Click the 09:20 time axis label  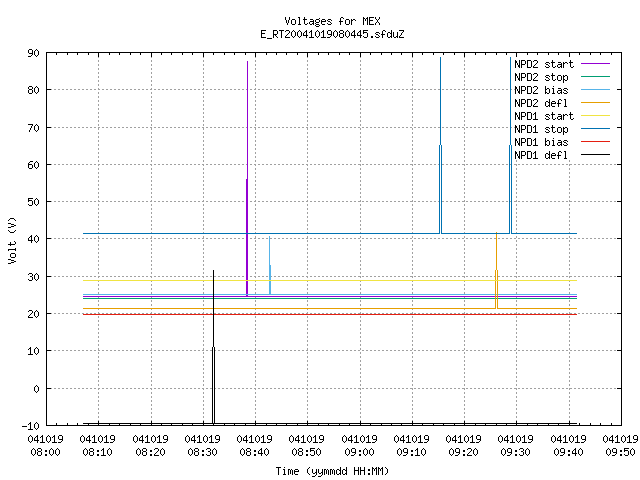(x=464, y=453)
